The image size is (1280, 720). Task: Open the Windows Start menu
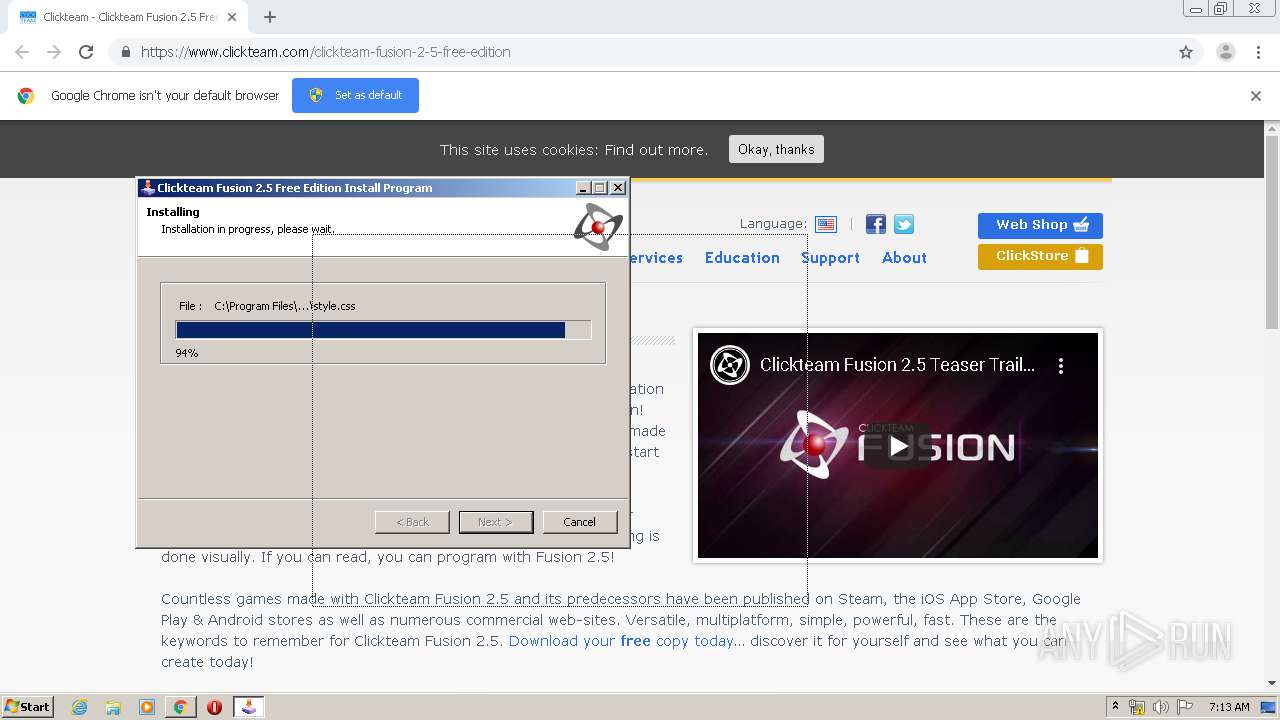(x=27, y=707)
